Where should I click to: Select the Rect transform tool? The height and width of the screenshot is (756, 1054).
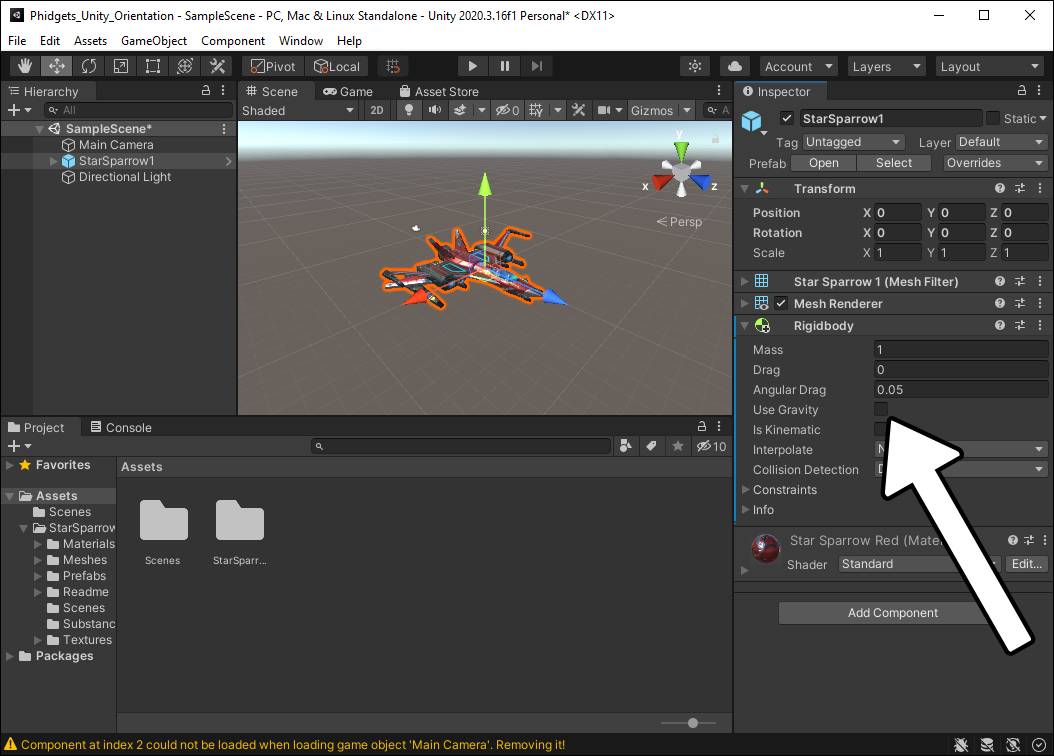click(153, 66)
